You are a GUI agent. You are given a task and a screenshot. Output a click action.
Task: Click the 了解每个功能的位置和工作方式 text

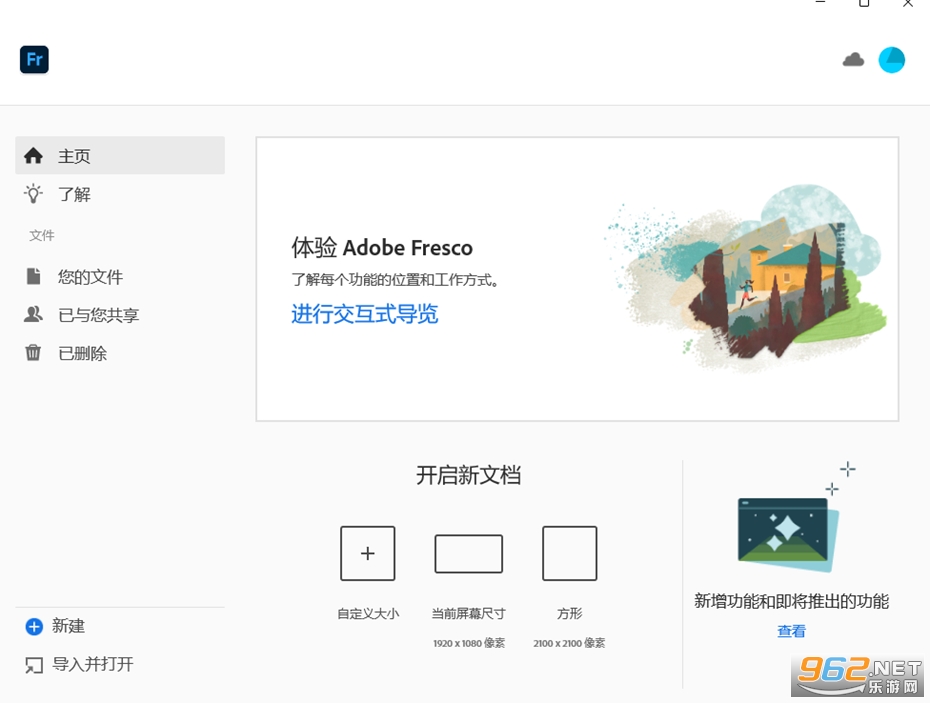(394, 279)
